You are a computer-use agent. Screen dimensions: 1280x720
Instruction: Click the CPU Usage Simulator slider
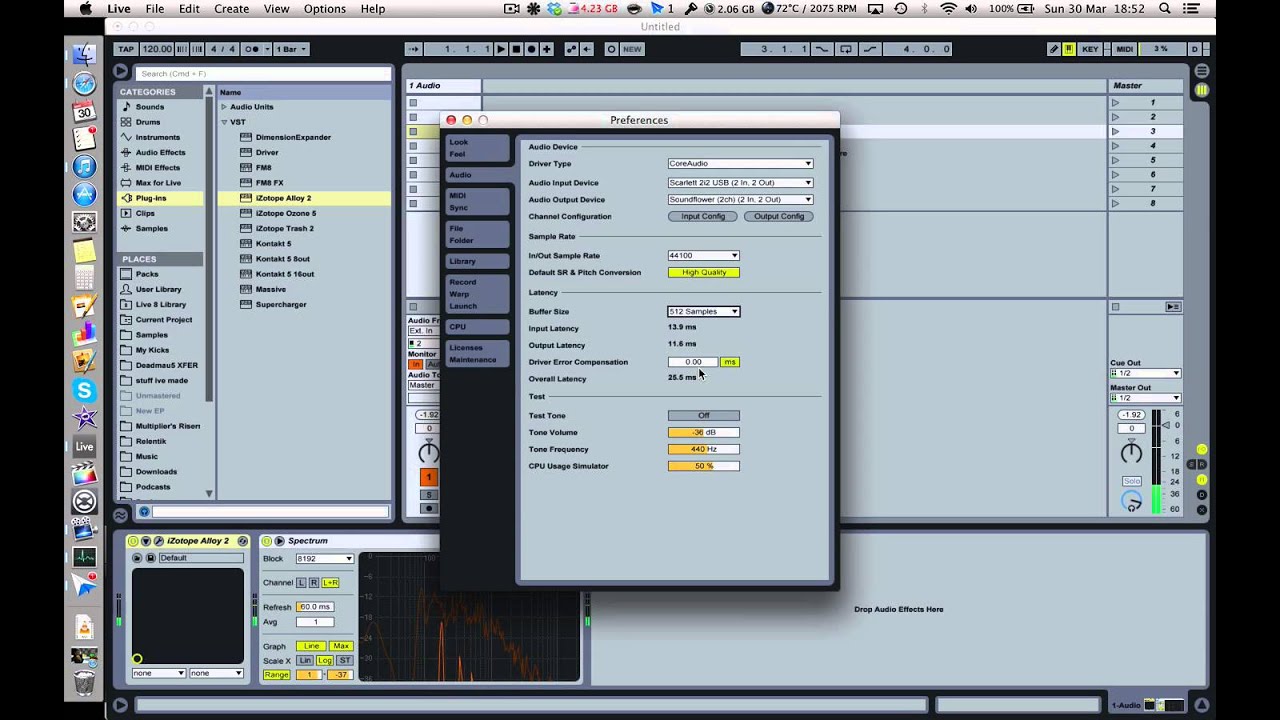(704, 466)
